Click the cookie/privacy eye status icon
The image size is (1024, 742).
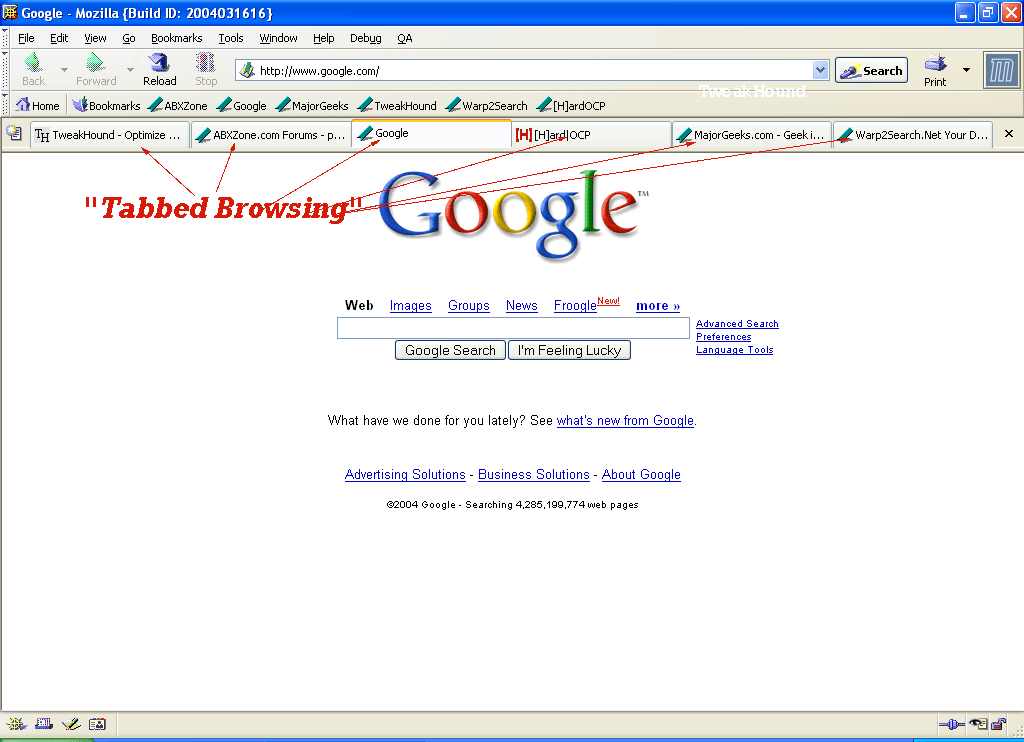(978, 724)
